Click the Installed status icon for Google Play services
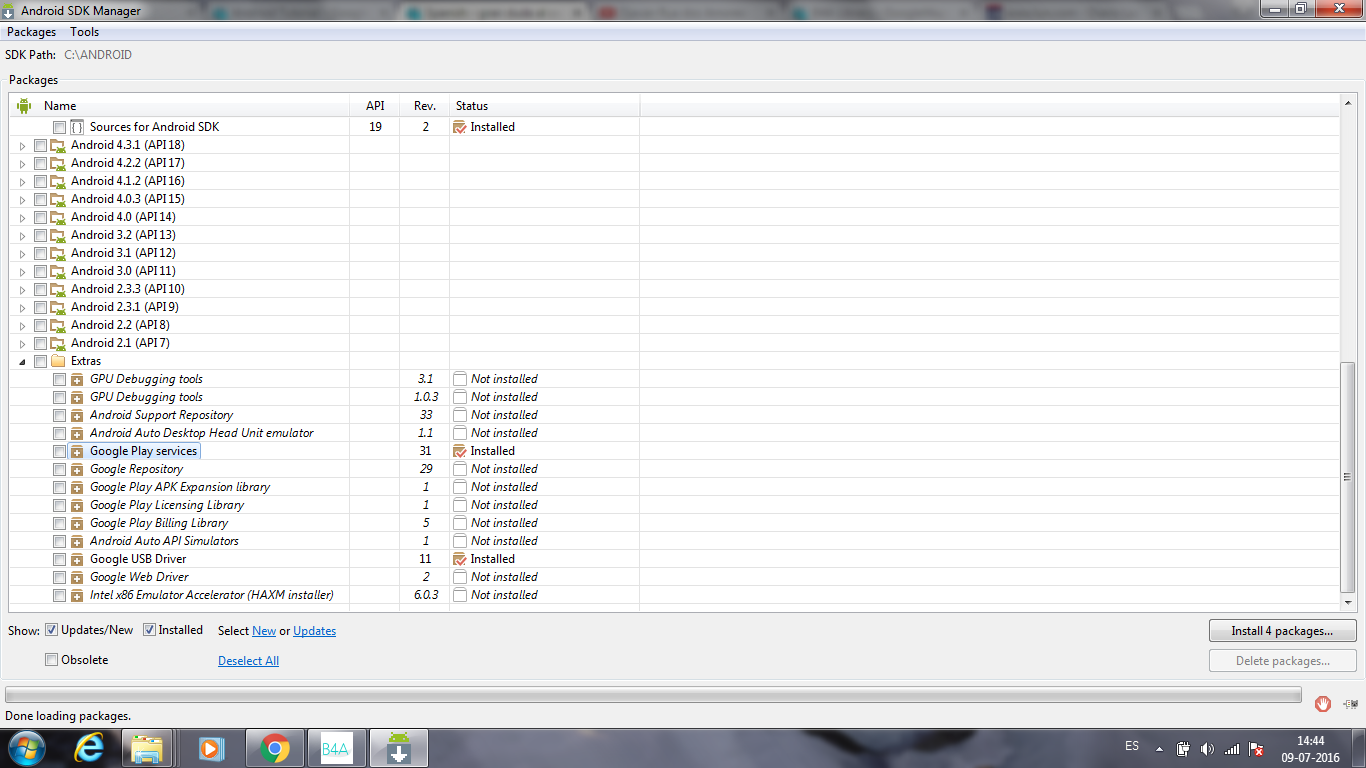Image resolution: width=1366 pixels, height=768 pixels. (460, 451)
